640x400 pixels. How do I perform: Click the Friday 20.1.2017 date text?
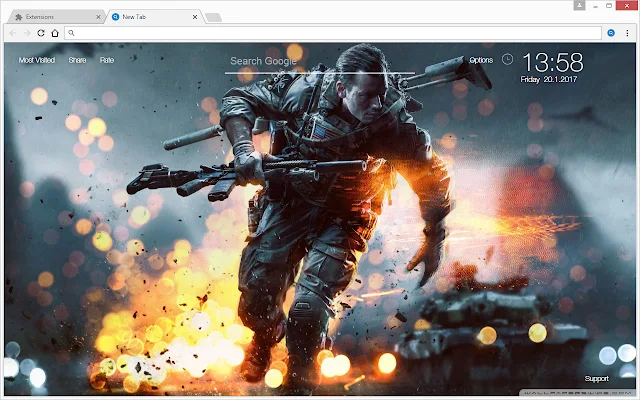[x=549, y=79]
